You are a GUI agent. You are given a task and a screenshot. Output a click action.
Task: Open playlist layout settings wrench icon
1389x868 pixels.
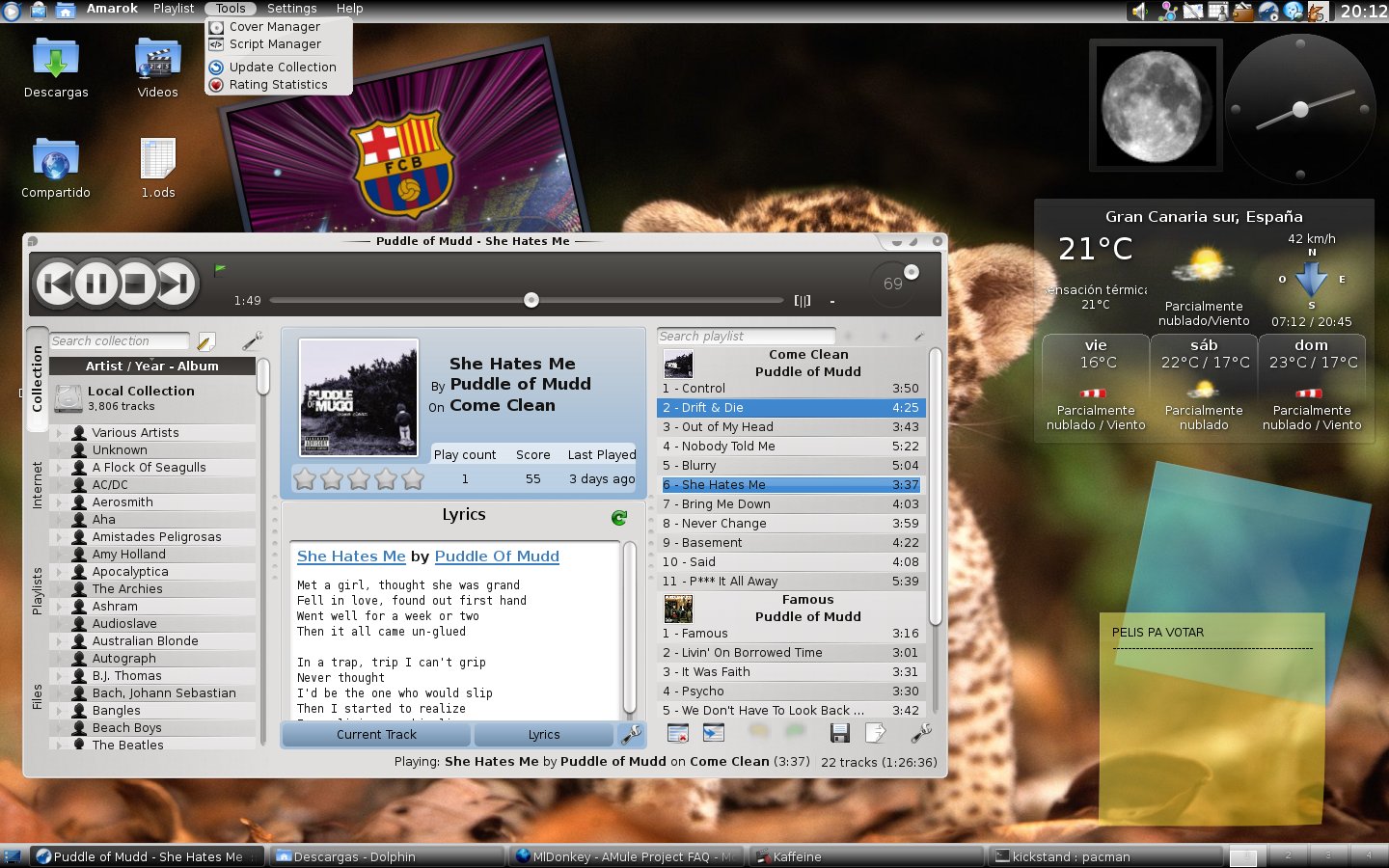point(920,734)
